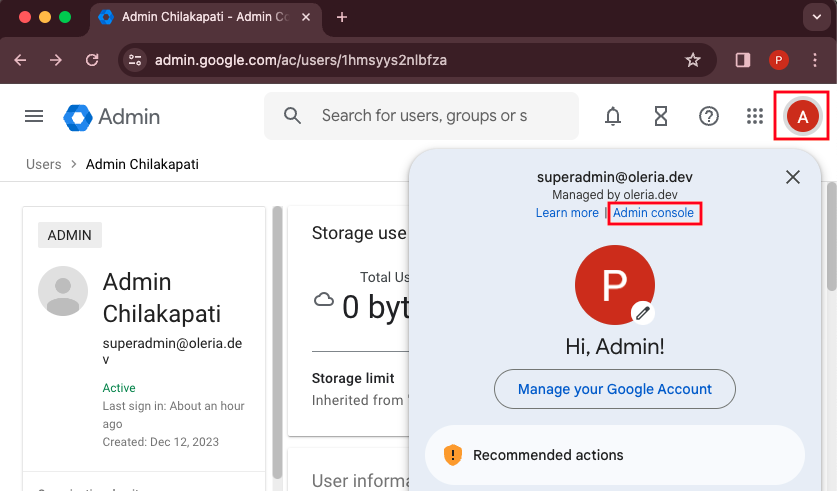Viewport: 837px width, 491px height.
Task: Reload the current page
Action: point(92,60)
